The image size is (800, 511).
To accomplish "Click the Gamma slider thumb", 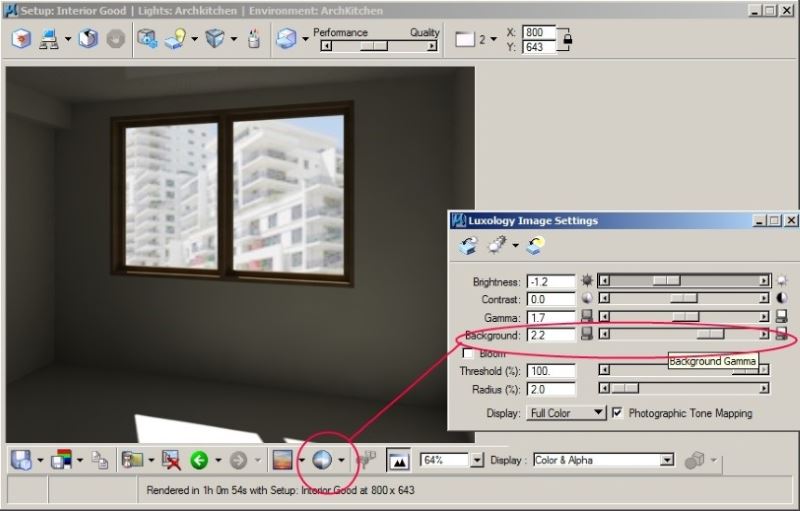I will pyautogui.click(x=685, y=317).
